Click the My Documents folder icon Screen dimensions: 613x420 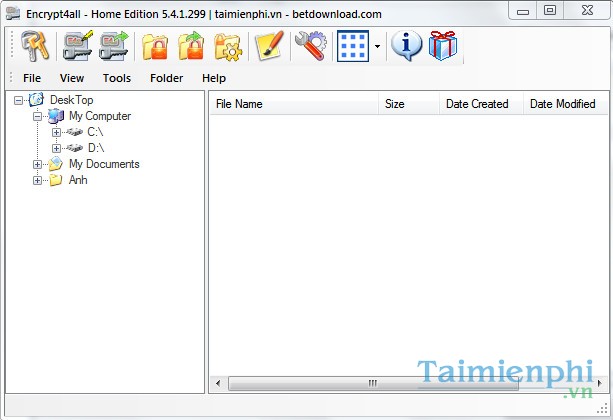56,164
